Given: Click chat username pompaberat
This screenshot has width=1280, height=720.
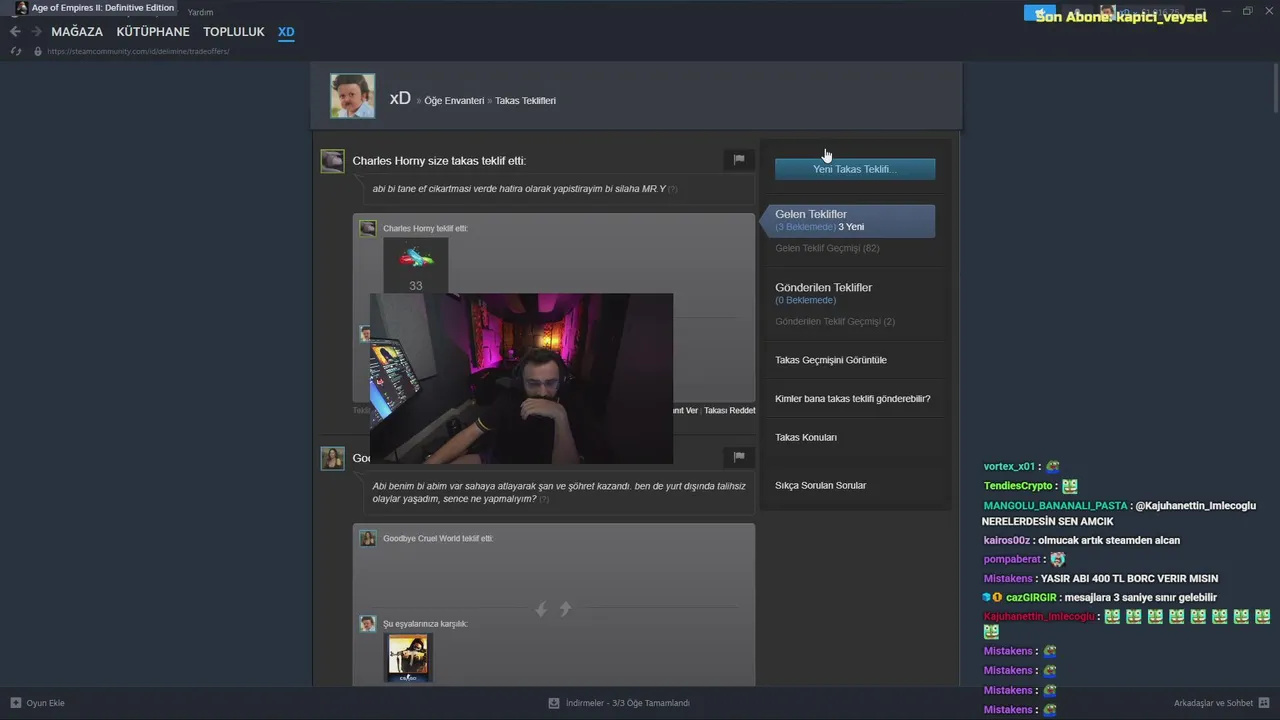Looking at the screenshot, I should pos(1012,560).
